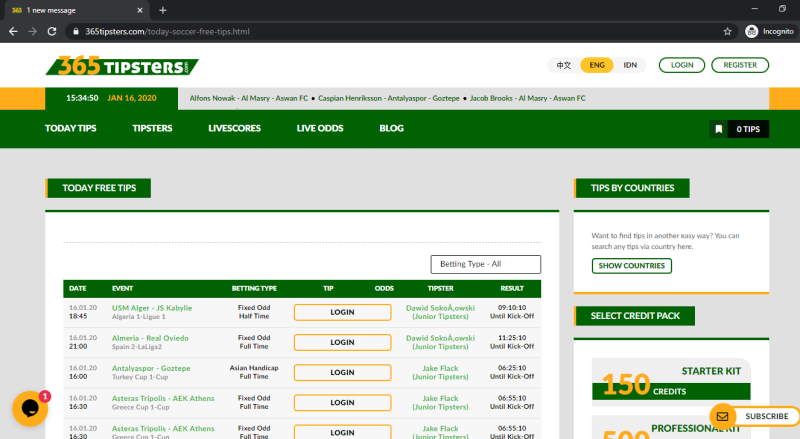Click LOGIN for USM Alger - JS Kabylie tip
800x439 pixels.
tap(342, 312)
